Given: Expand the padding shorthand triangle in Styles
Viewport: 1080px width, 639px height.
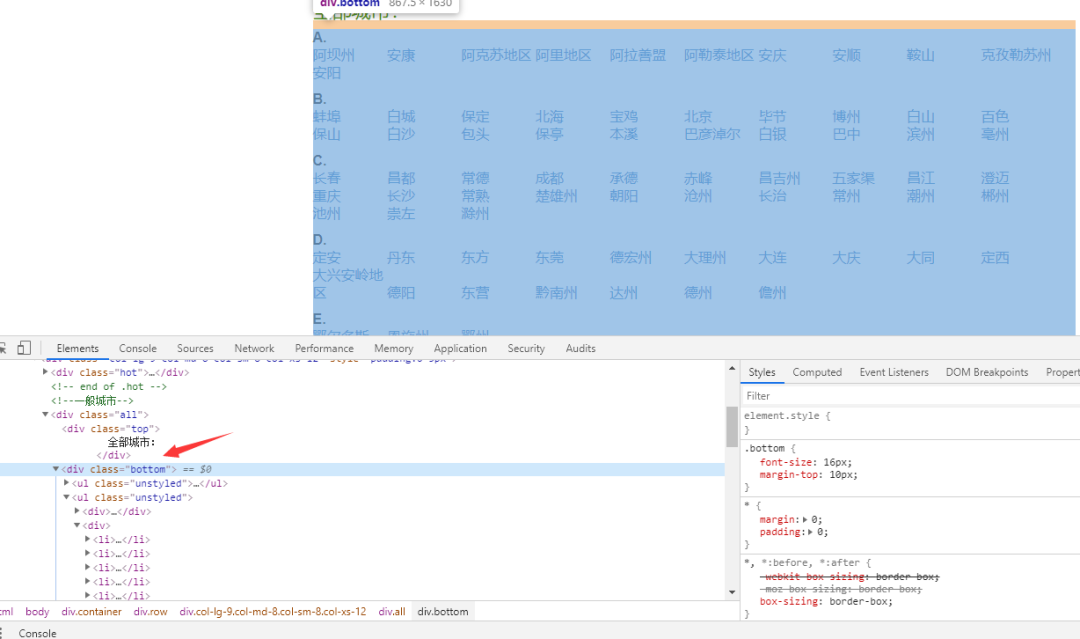Looking at the screenshot, I should coord(810,532).
